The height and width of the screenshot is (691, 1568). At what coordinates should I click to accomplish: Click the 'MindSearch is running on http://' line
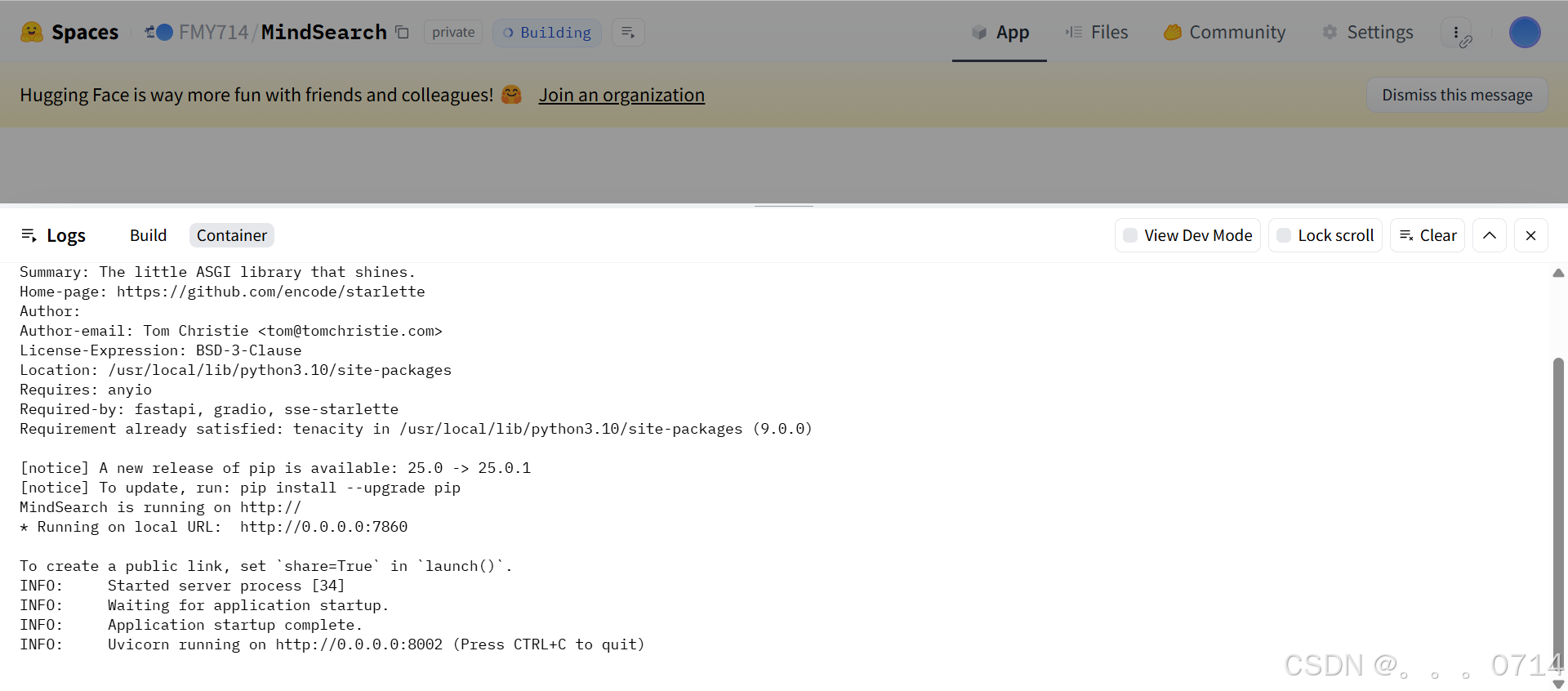coord(161,507)
